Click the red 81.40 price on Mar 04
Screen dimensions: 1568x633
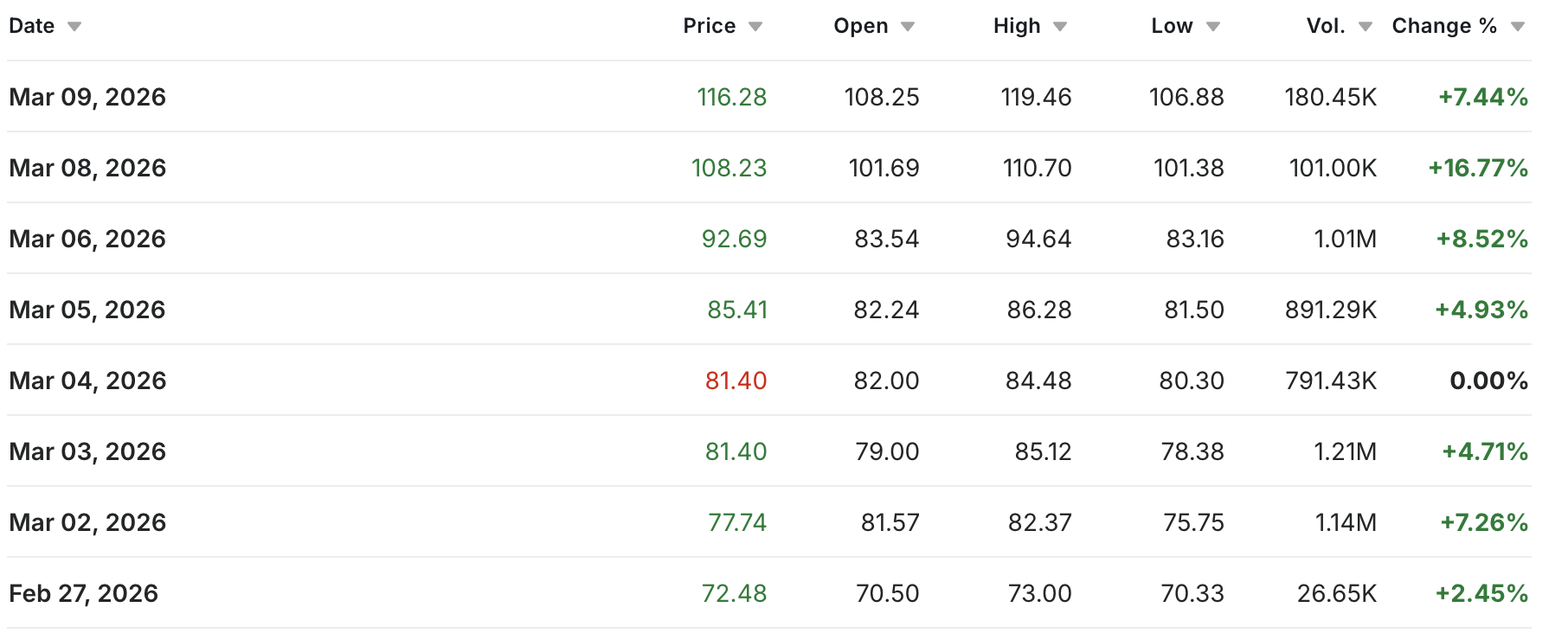(x=736, y=380)
